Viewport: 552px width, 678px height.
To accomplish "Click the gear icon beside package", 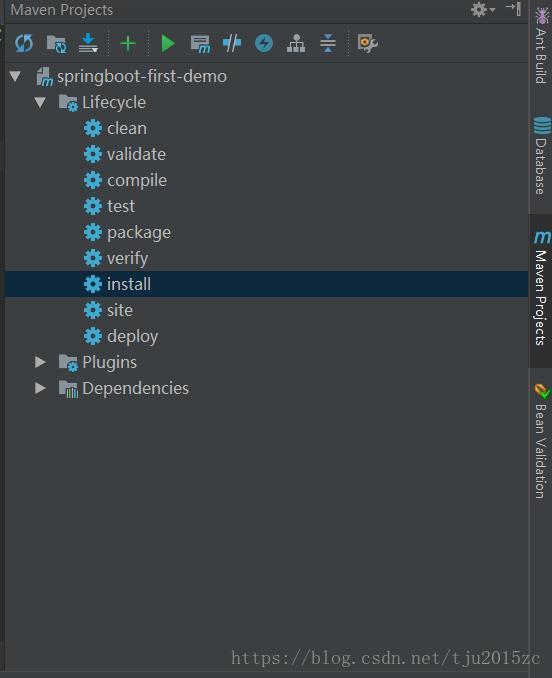I will [93, 232].
